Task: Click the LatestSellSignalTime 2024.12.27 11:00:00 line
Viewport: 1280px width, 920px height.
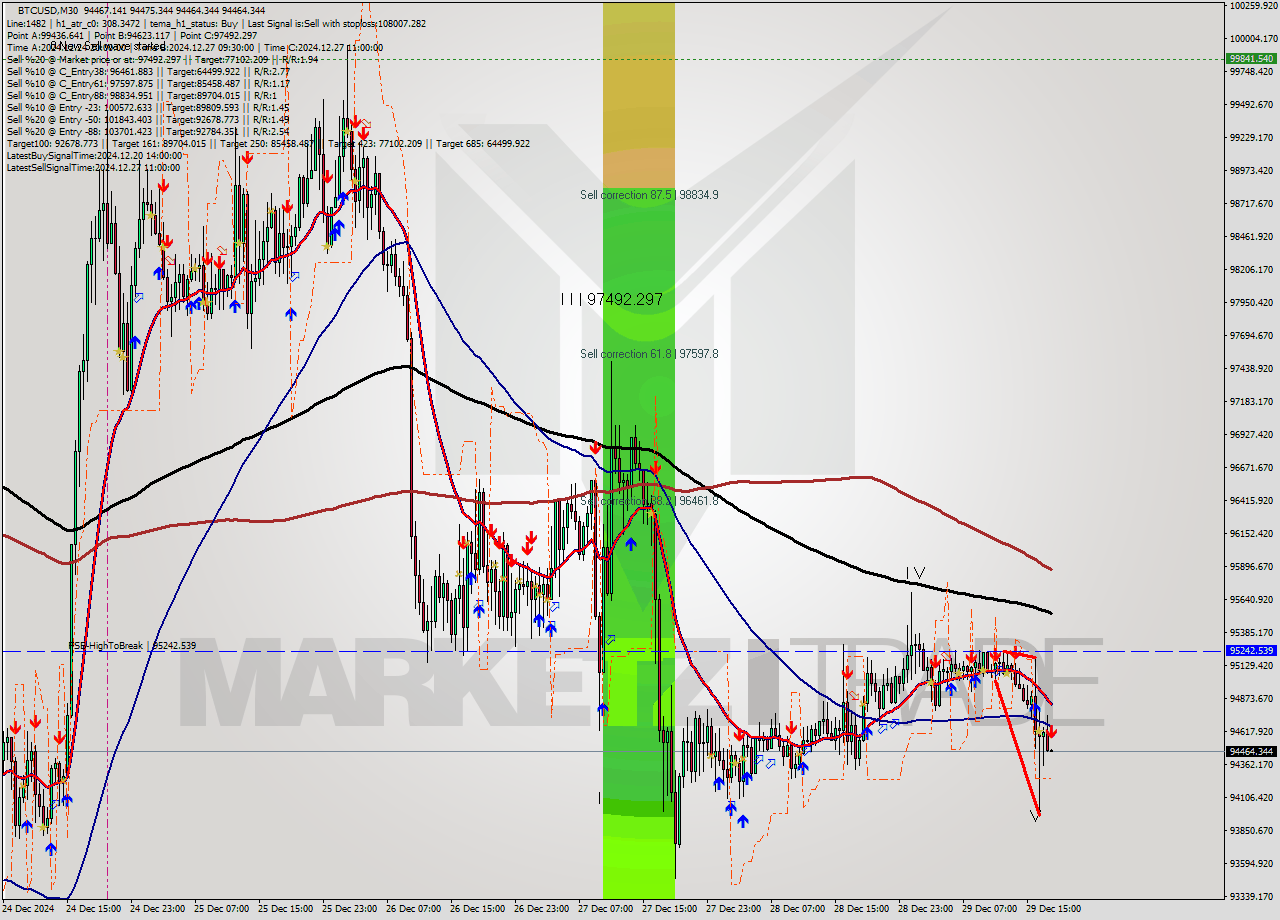Action: (x=94, y=167)
